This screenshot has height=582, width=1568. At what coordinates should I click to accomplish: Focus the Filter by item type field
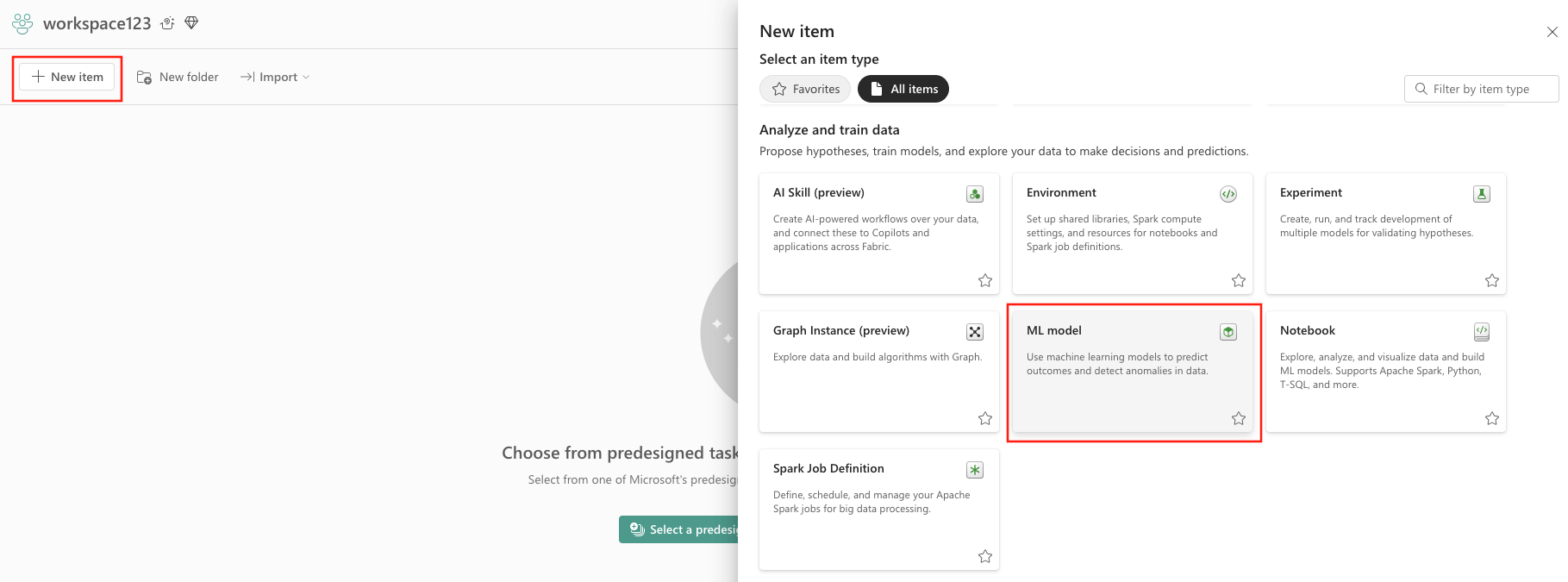tap(1481, 89)
